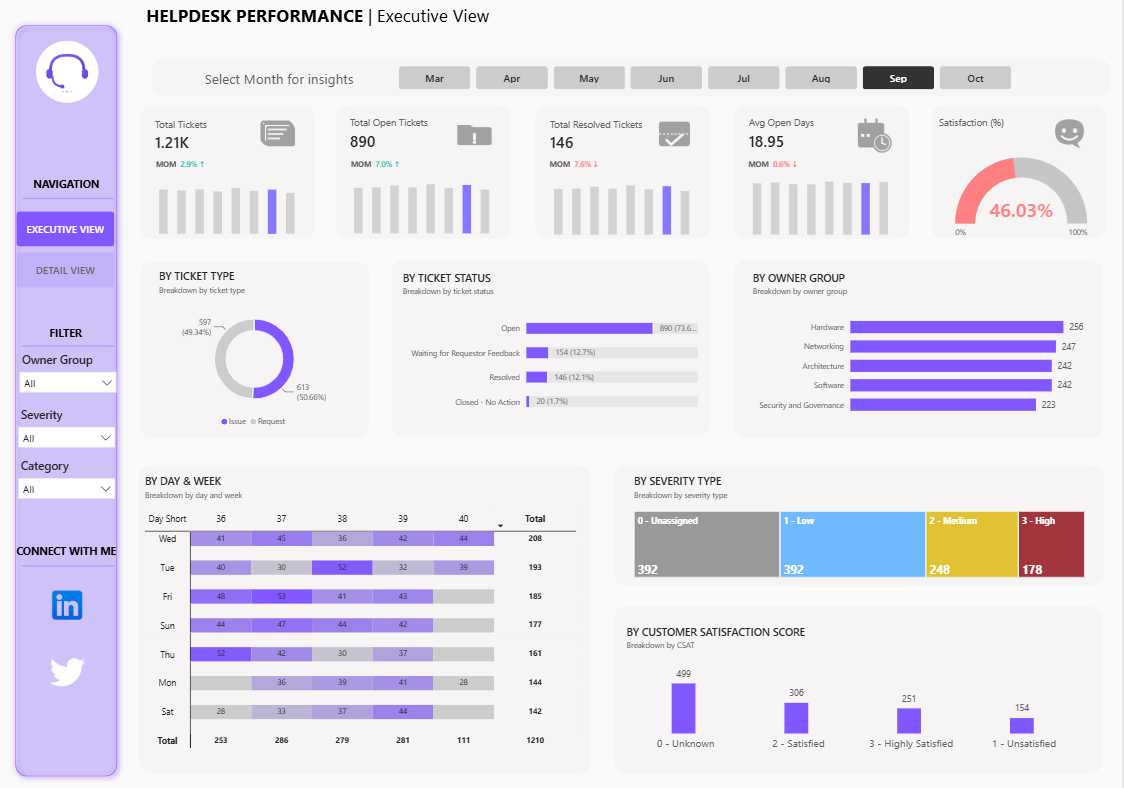Click Friday week 37 cell showing 53
The width and height of the screenshot is (1124, 788).
pyautogui.click(x=282, y=596)
